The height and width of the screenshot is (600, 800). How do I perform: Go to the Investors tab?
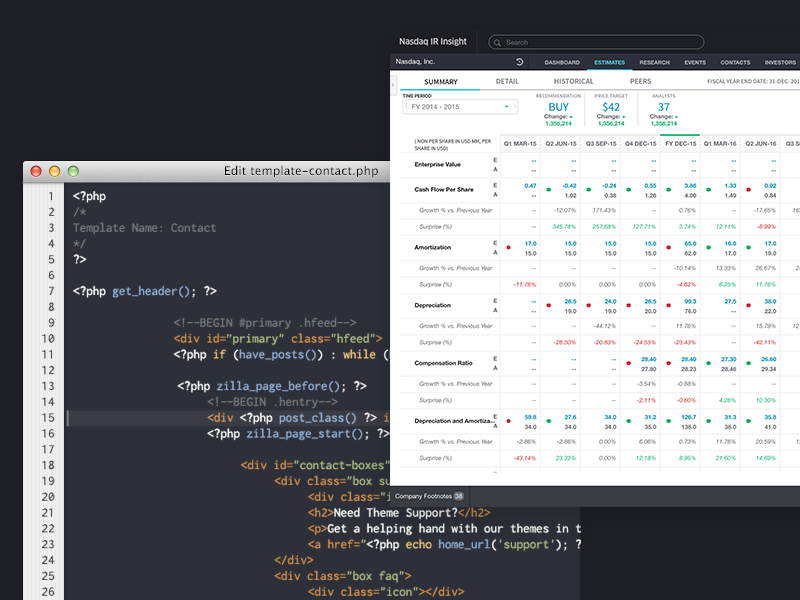click(780, 62)
